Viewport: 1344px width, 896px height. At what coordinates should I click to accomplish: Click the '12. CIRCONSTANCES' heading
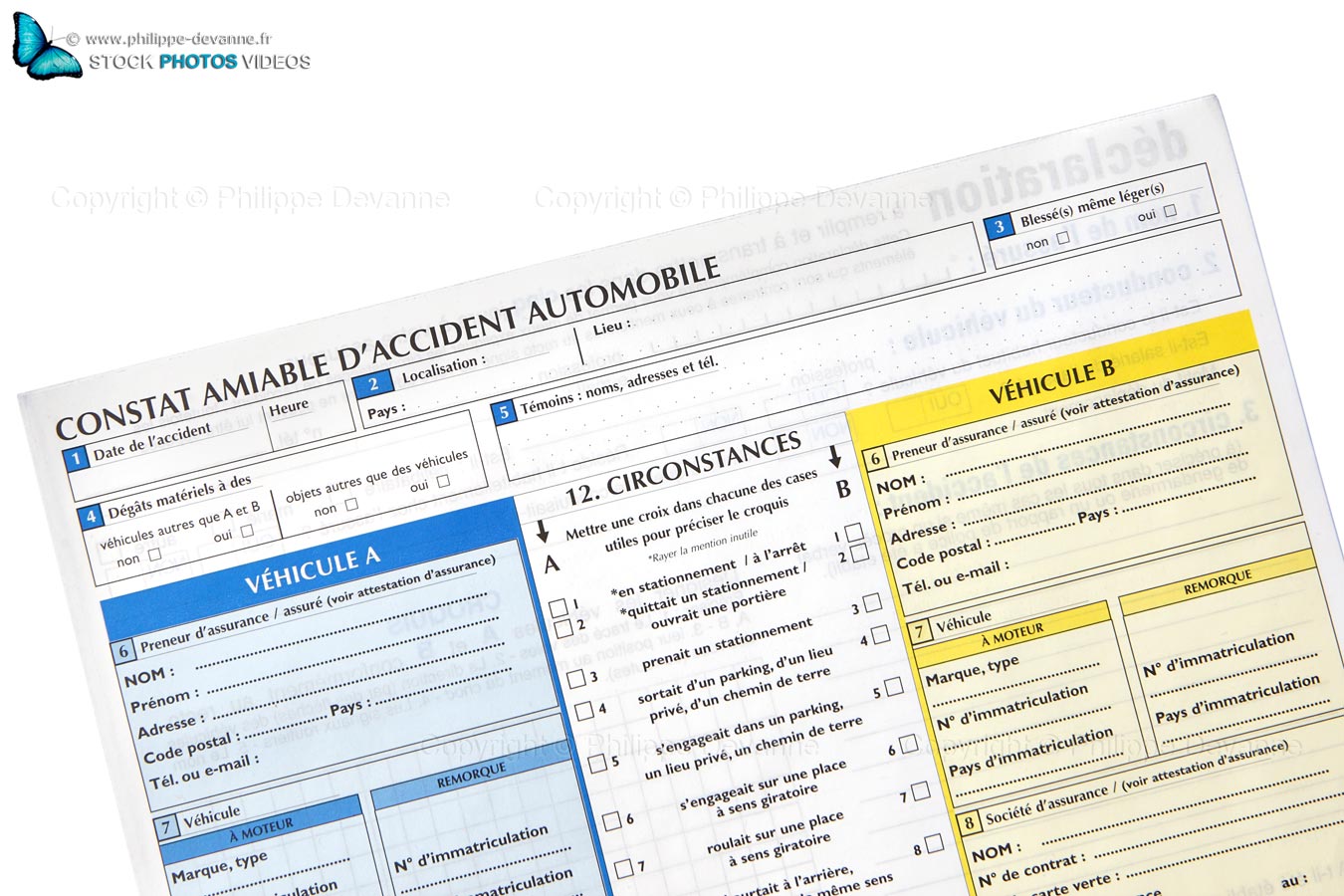click(x=683, y=467)
